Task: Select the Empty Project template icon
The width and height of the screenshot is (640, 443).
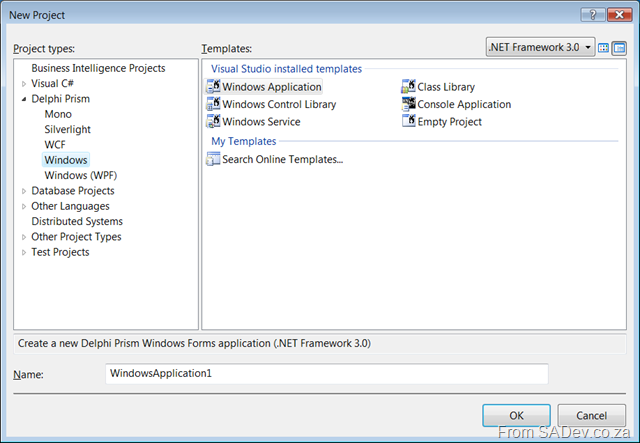Action: point(408,121)
